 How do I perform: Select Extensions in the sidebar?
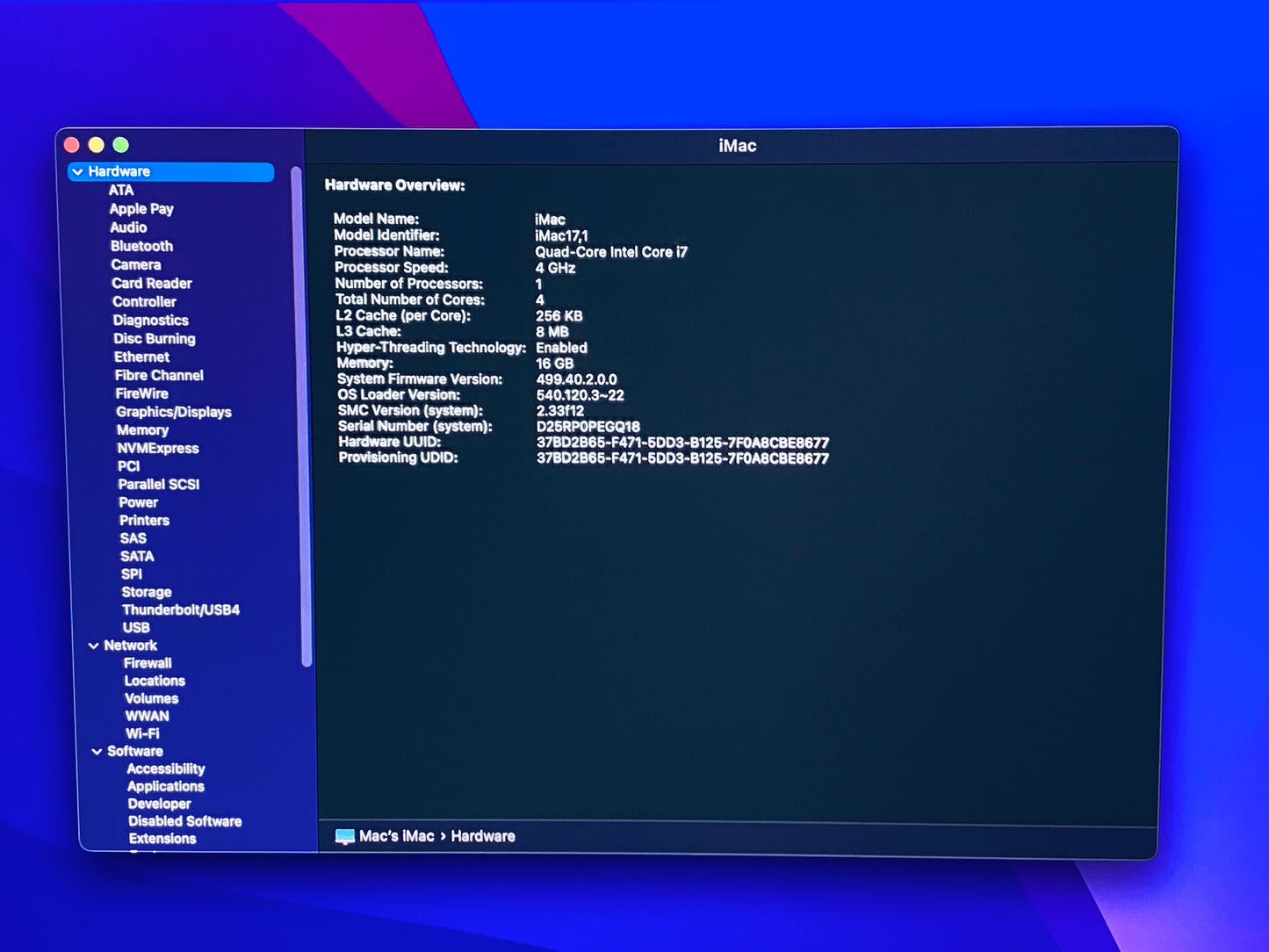(x=162, y=839)
